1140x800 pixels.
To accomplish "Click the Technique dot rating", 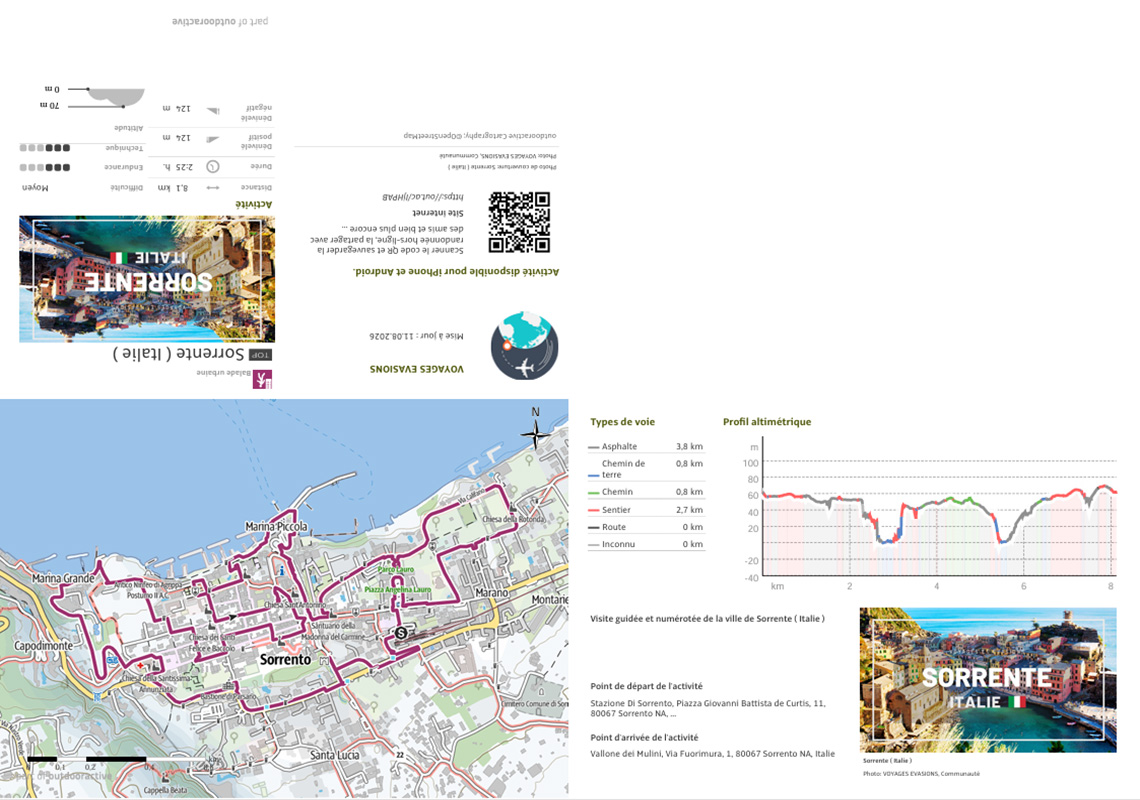I will tap(45, 148).
